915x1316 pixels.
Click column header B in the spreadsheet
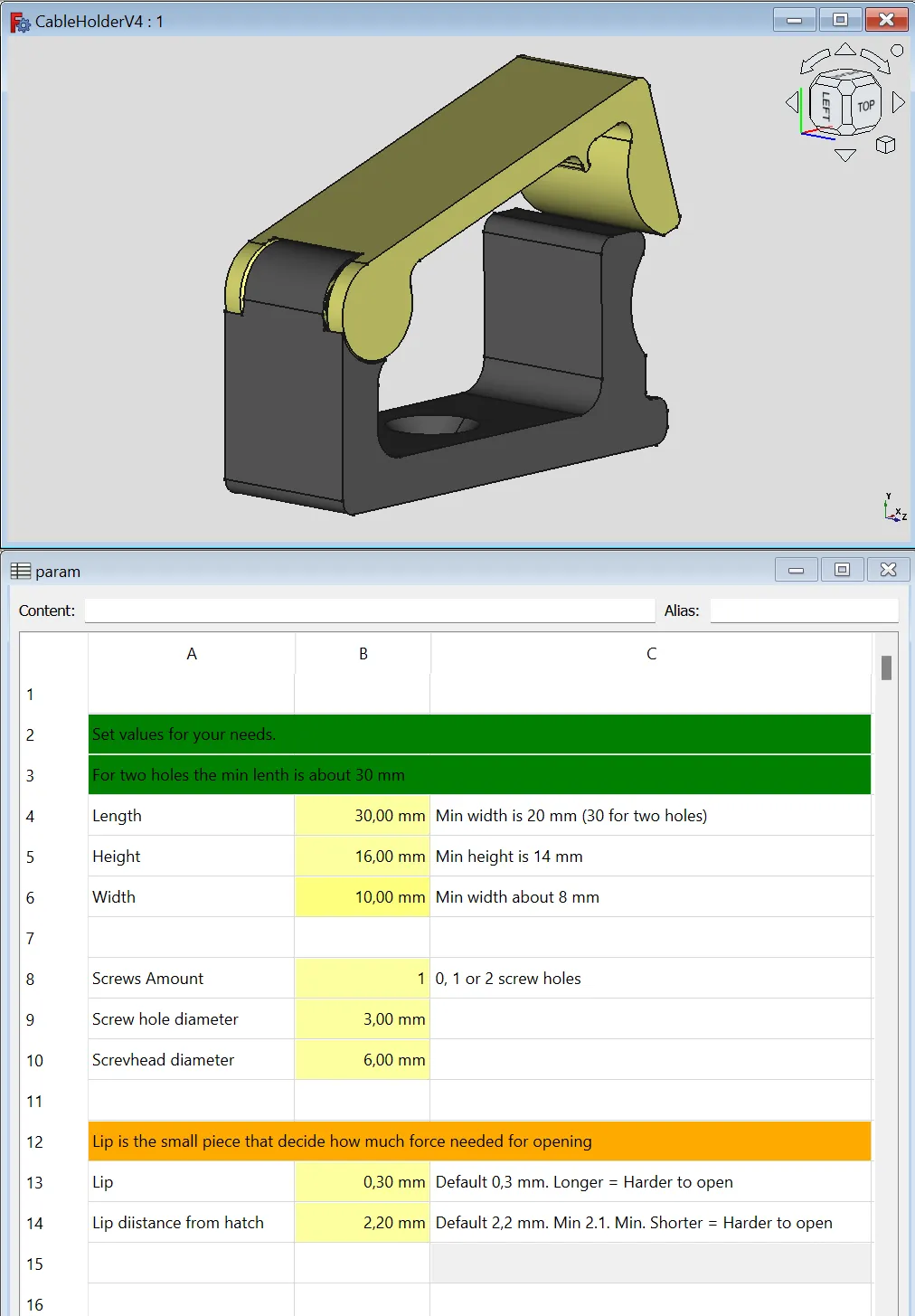[x=362, y=653]
